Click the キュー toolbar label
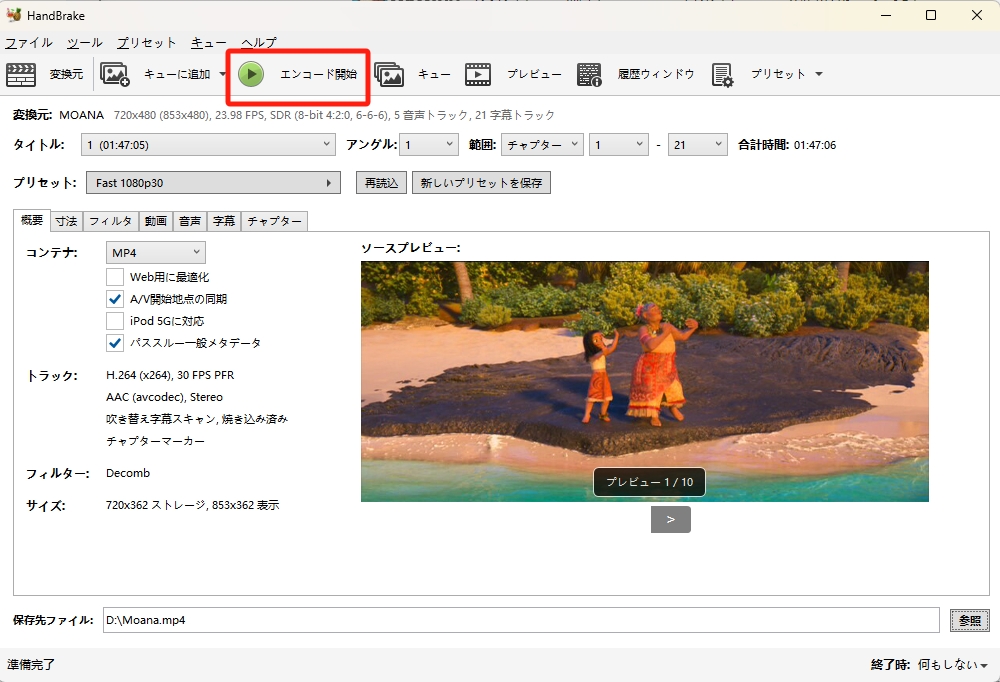Screen dimensions: 1000x682 click(434, 74)
